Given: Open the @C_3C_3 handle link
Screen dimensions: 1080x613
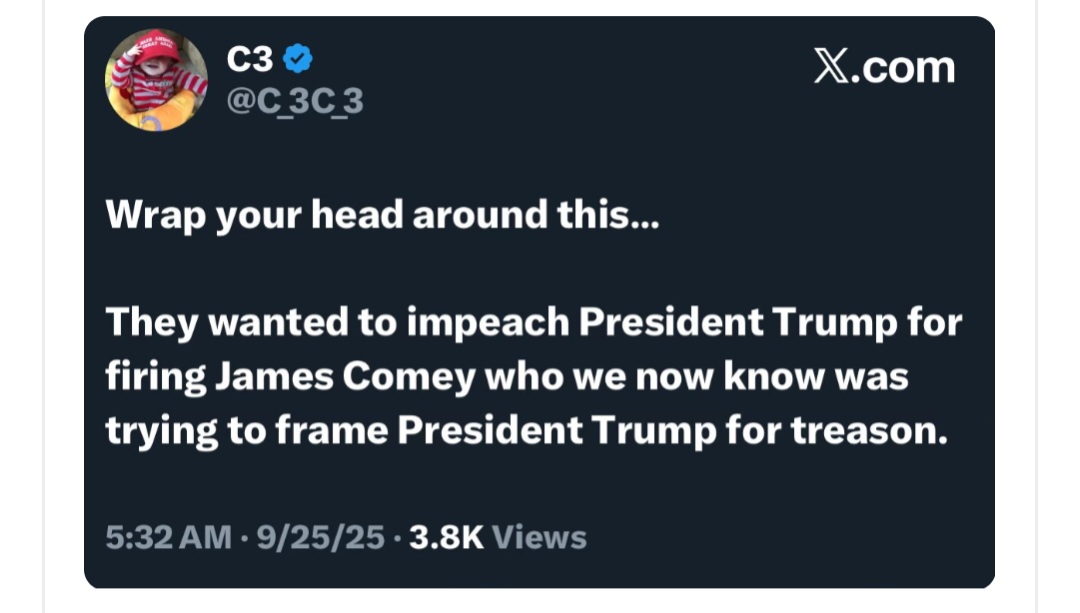Looking at the screenshot, I should click(295, 101).
